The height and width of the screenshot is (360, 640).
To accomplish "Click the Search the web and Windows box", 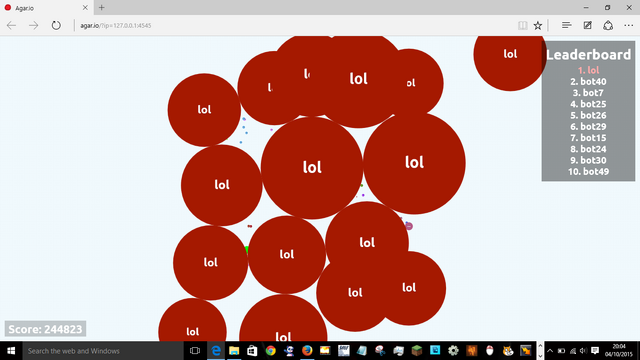I will tap(103, 351).
